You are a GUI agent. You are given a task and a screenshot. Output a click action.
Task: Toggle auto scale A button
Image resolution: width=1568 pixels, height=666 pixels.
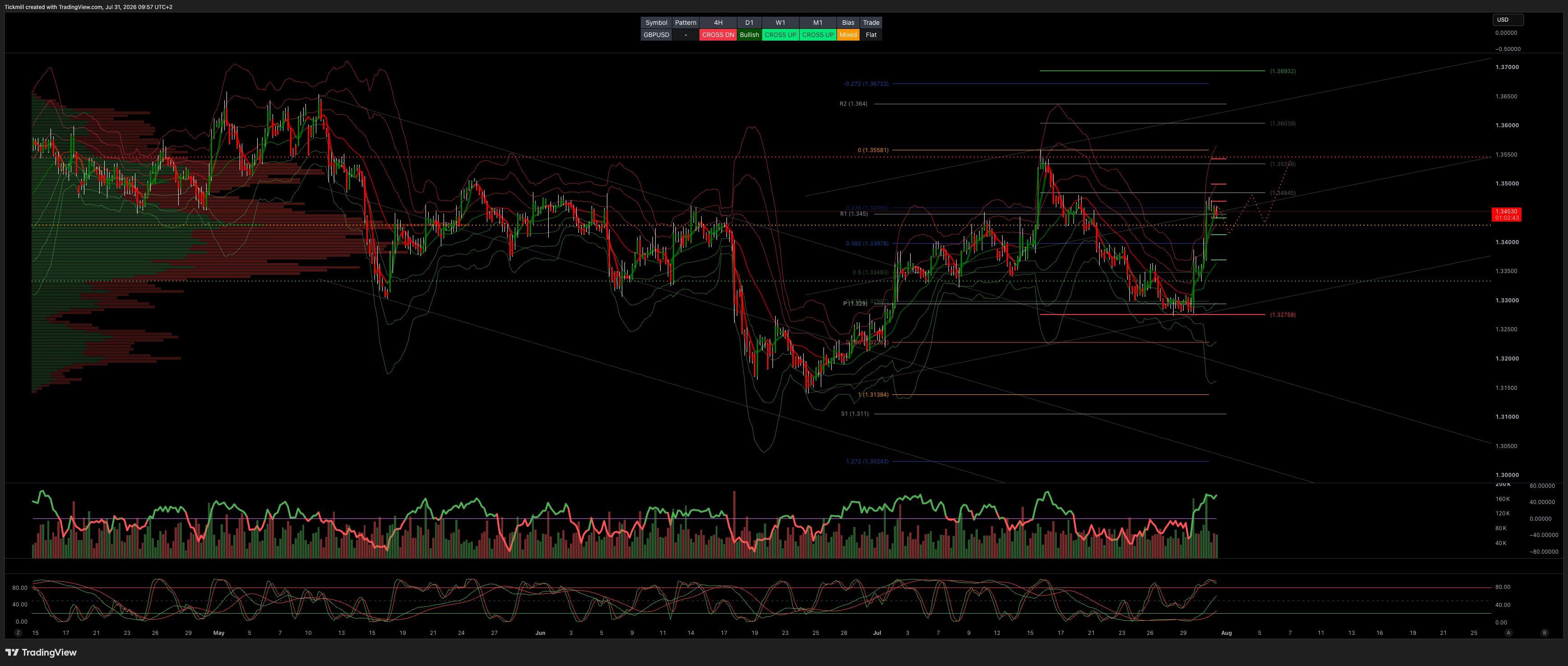[x=1508, y=633]
